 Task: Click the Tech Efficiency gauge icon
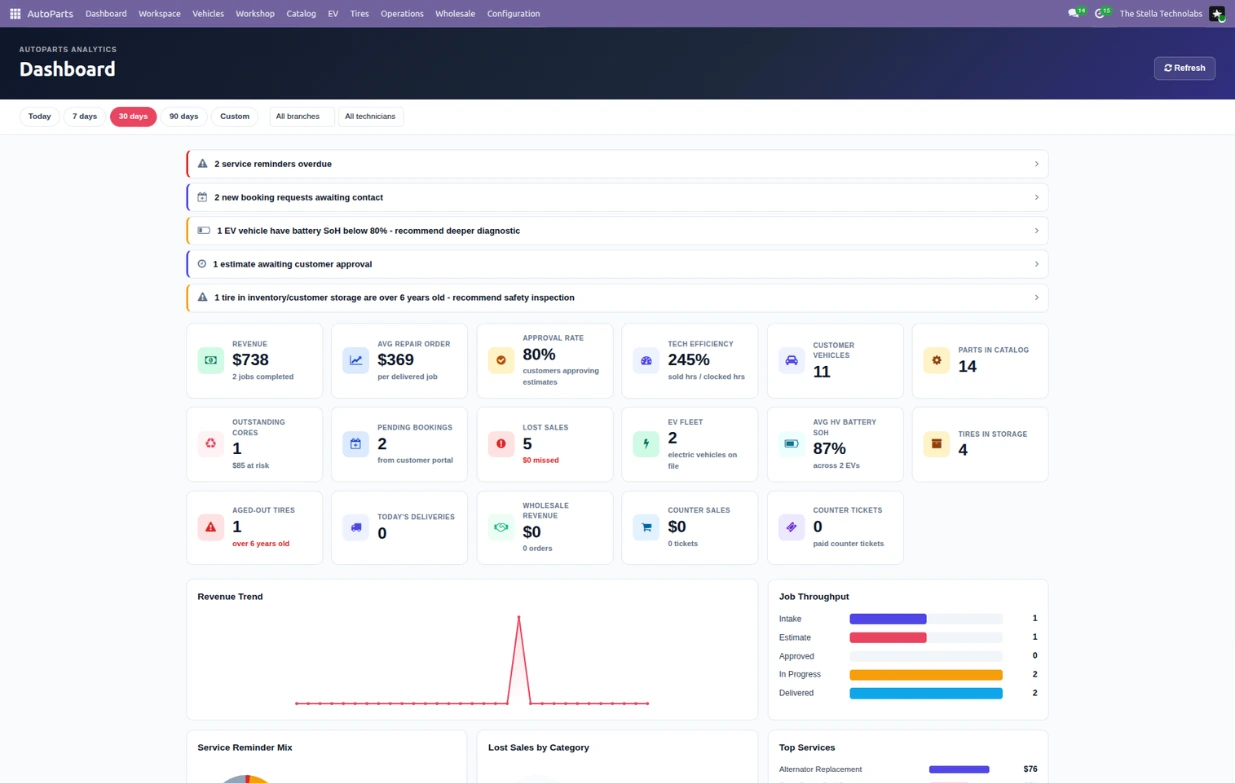tap(646, 360)
